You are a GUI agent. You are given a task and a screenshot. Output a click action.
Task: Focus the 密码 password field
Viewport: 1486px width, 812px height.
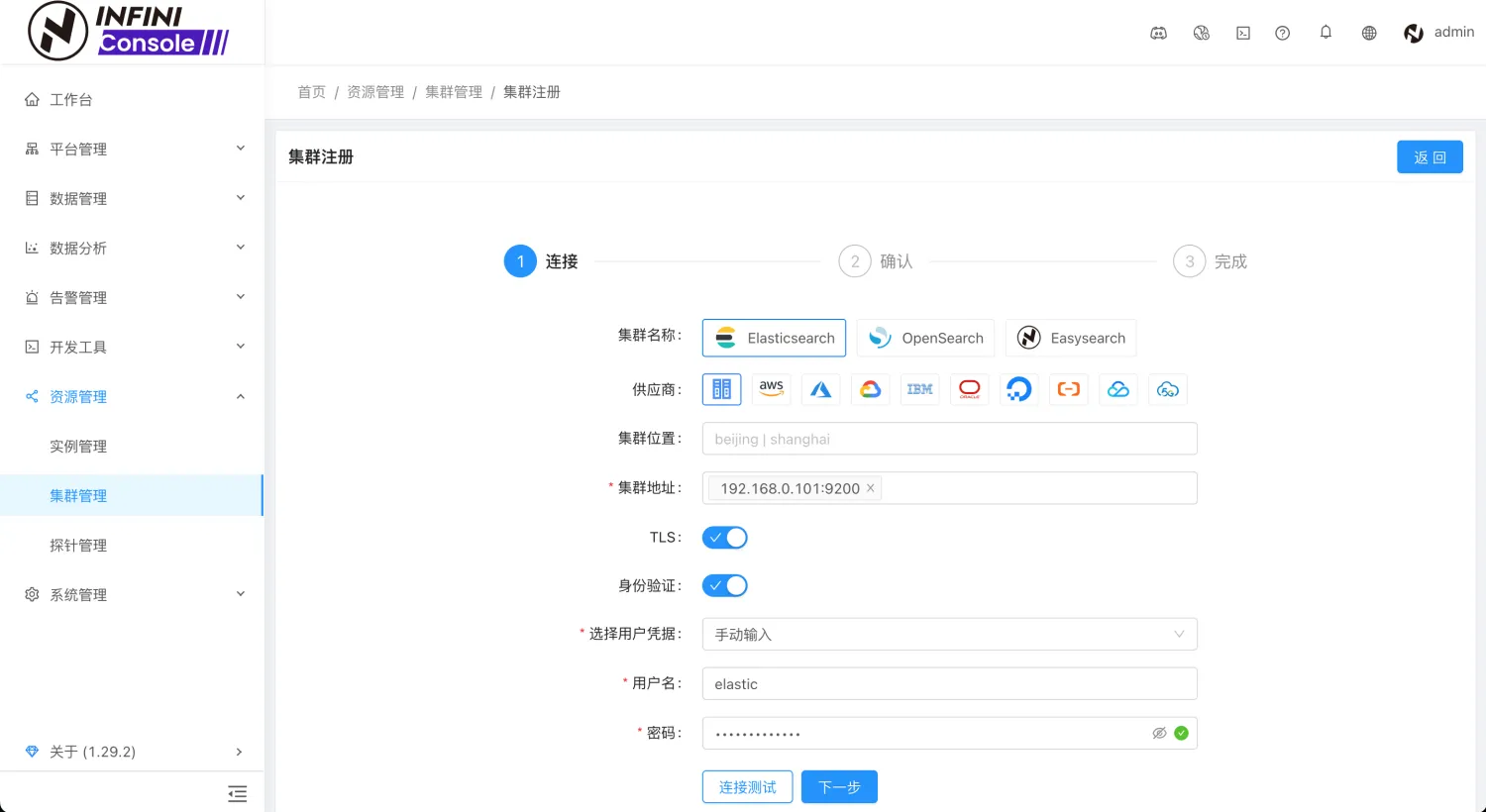coord(950,733)
